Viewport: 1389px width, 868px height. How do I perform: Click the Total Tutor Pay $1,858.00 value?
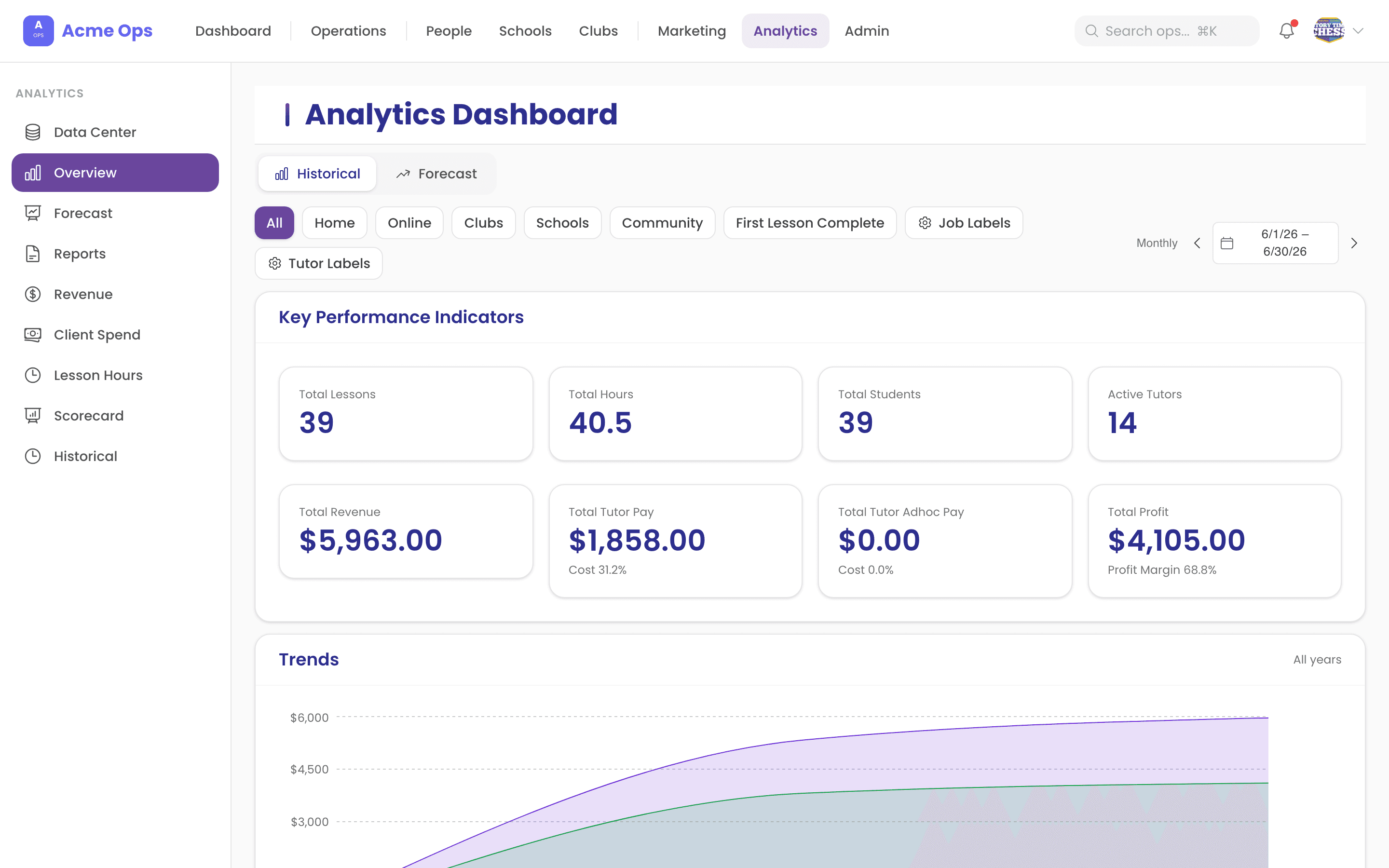point(637,540)
